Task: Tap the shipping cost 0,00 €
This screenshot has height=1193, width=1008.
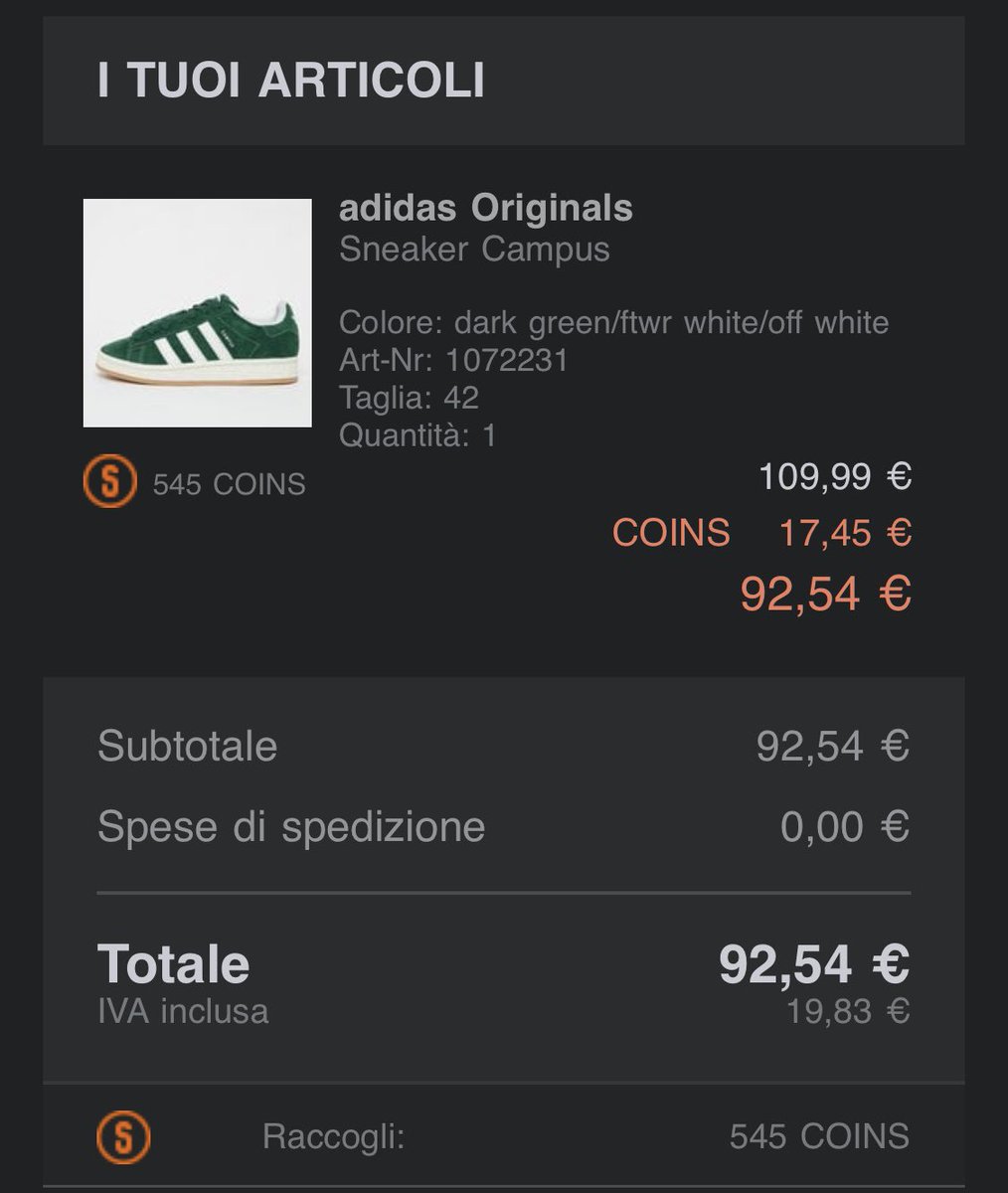Action: 845,827
